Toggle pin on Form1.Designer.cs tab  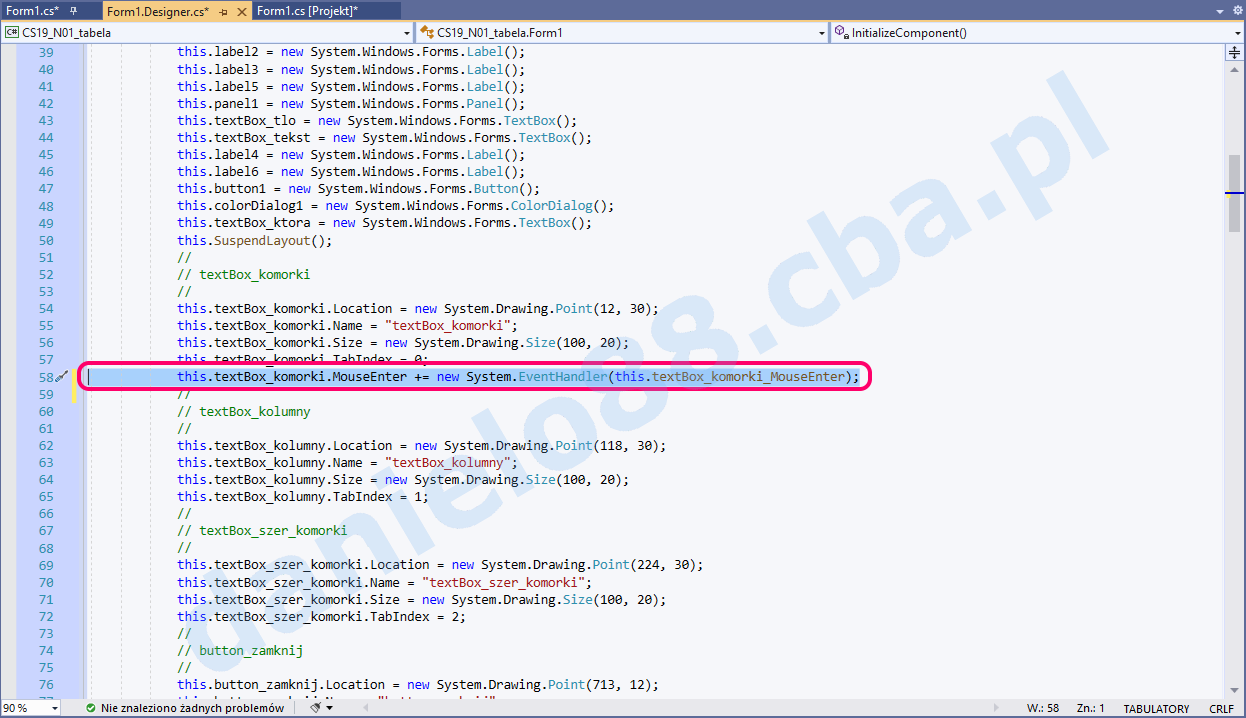pyautogui.click(x=223, y=11)
